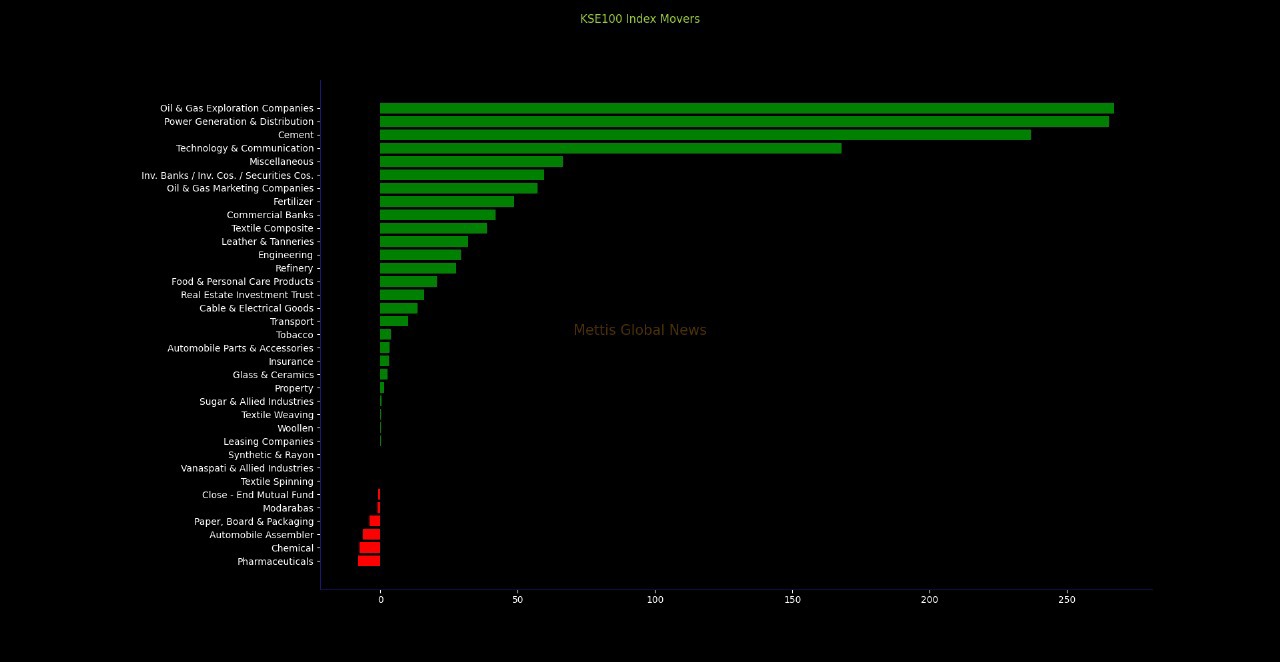The image size is (1280, 662).
Task: Click the red Automobile Assembler bar
Action: [371, 535]
